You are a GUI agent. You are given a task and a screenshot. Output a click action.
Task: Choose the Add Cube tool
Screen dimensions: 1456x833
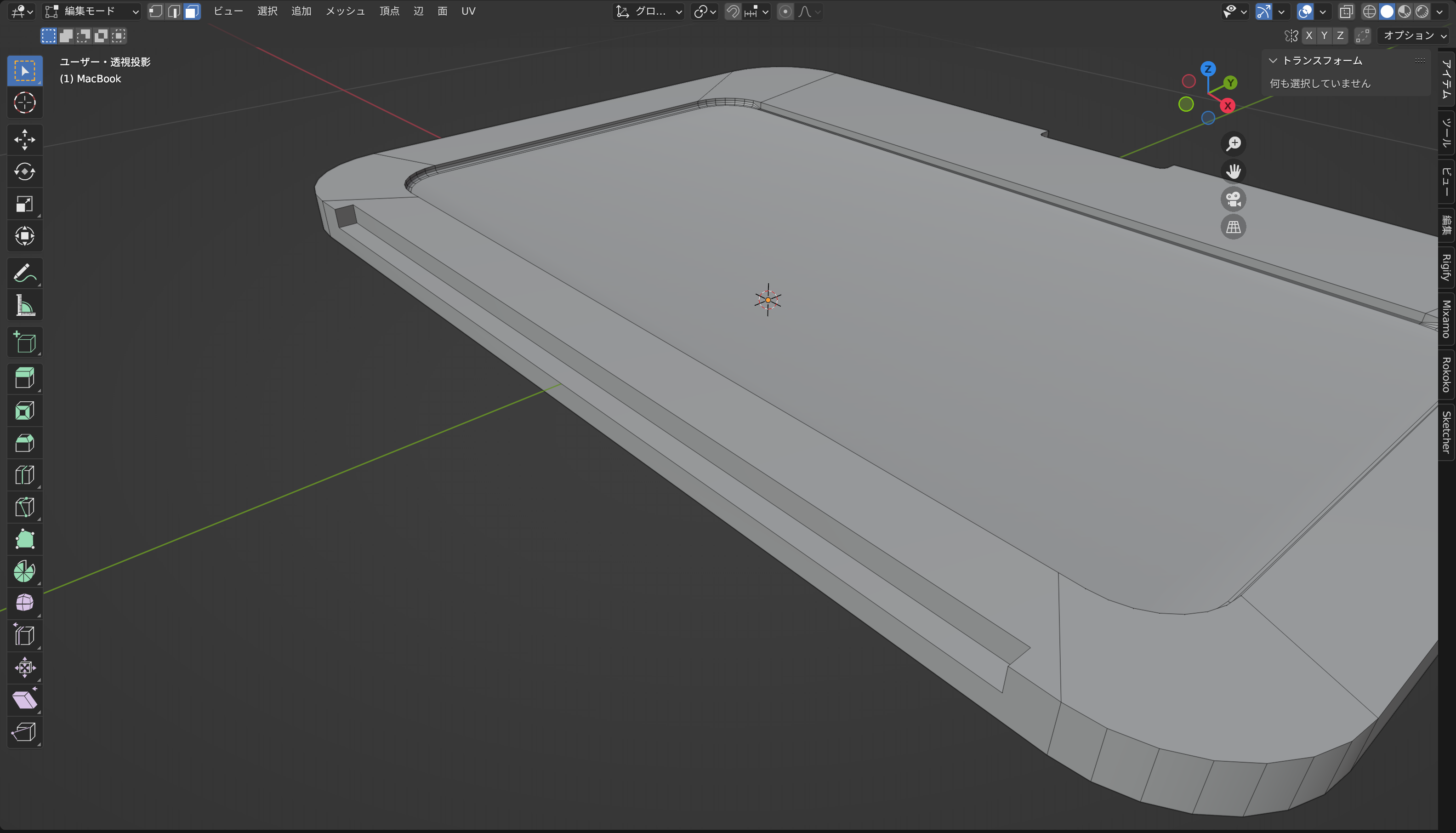[25, 342]
